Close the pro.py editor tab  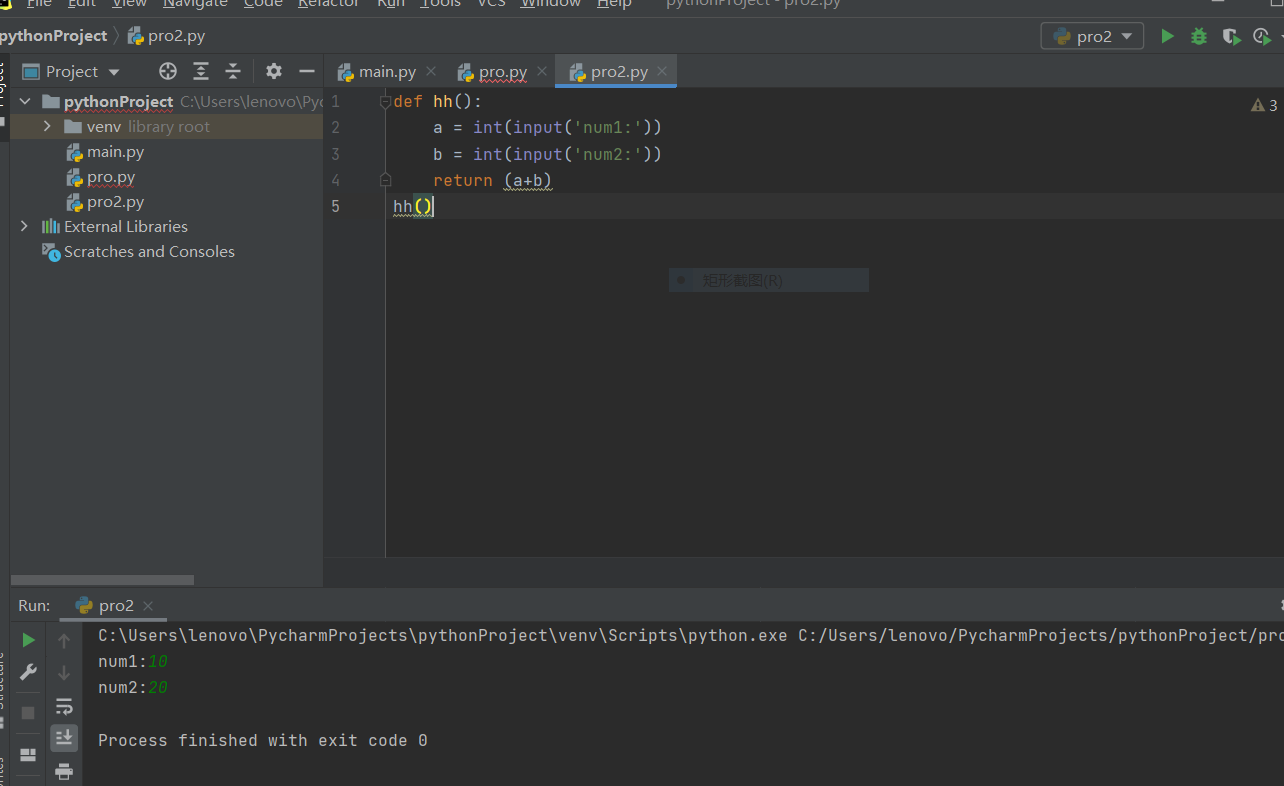pyautogui.click(x=542, y=72)
